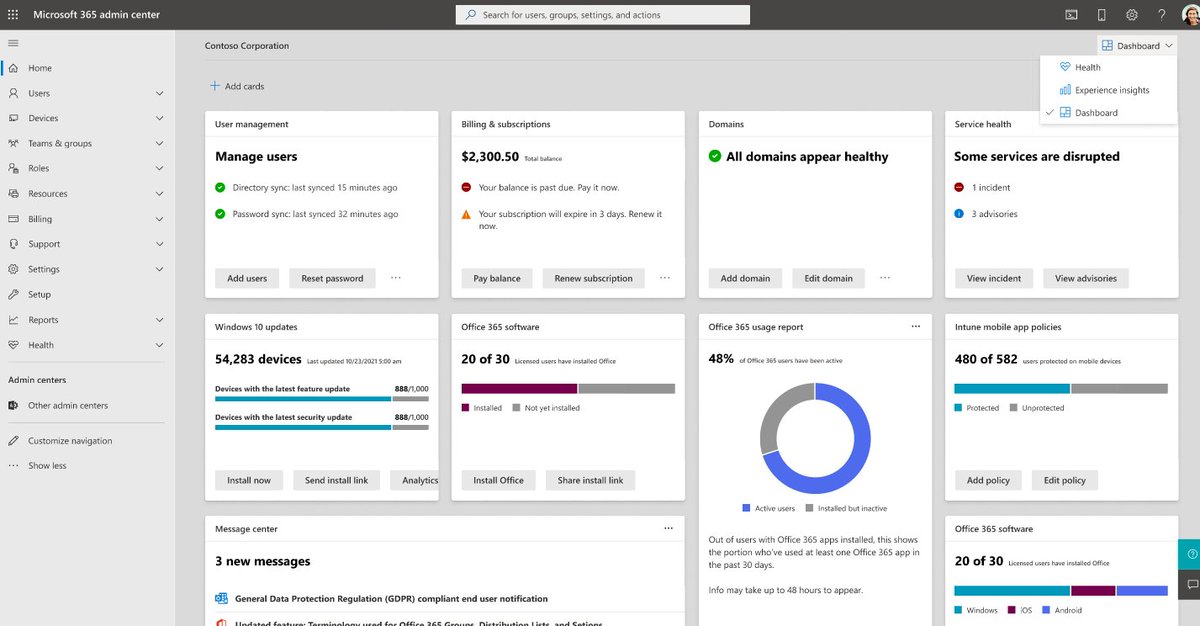Select Health from the view menu

coord(1108,67)
